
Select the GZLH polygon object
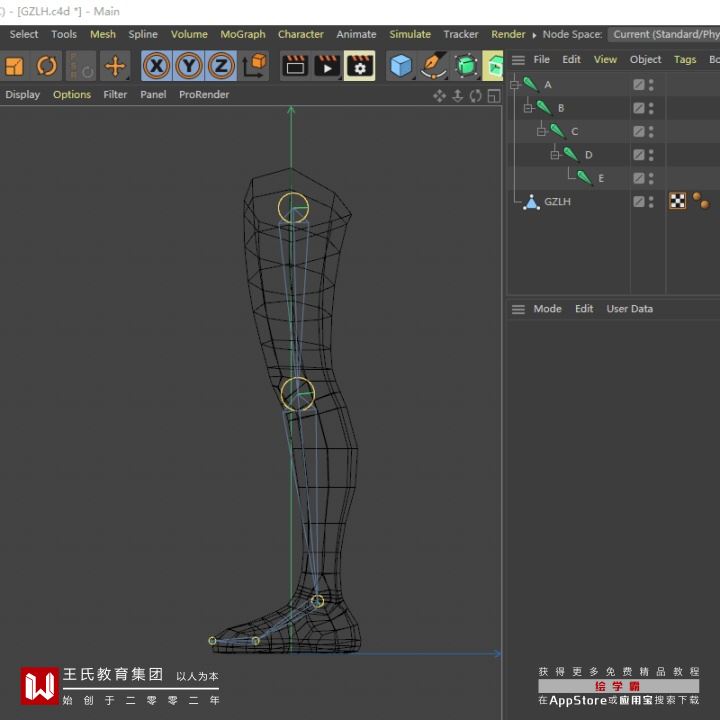(557, 202)
